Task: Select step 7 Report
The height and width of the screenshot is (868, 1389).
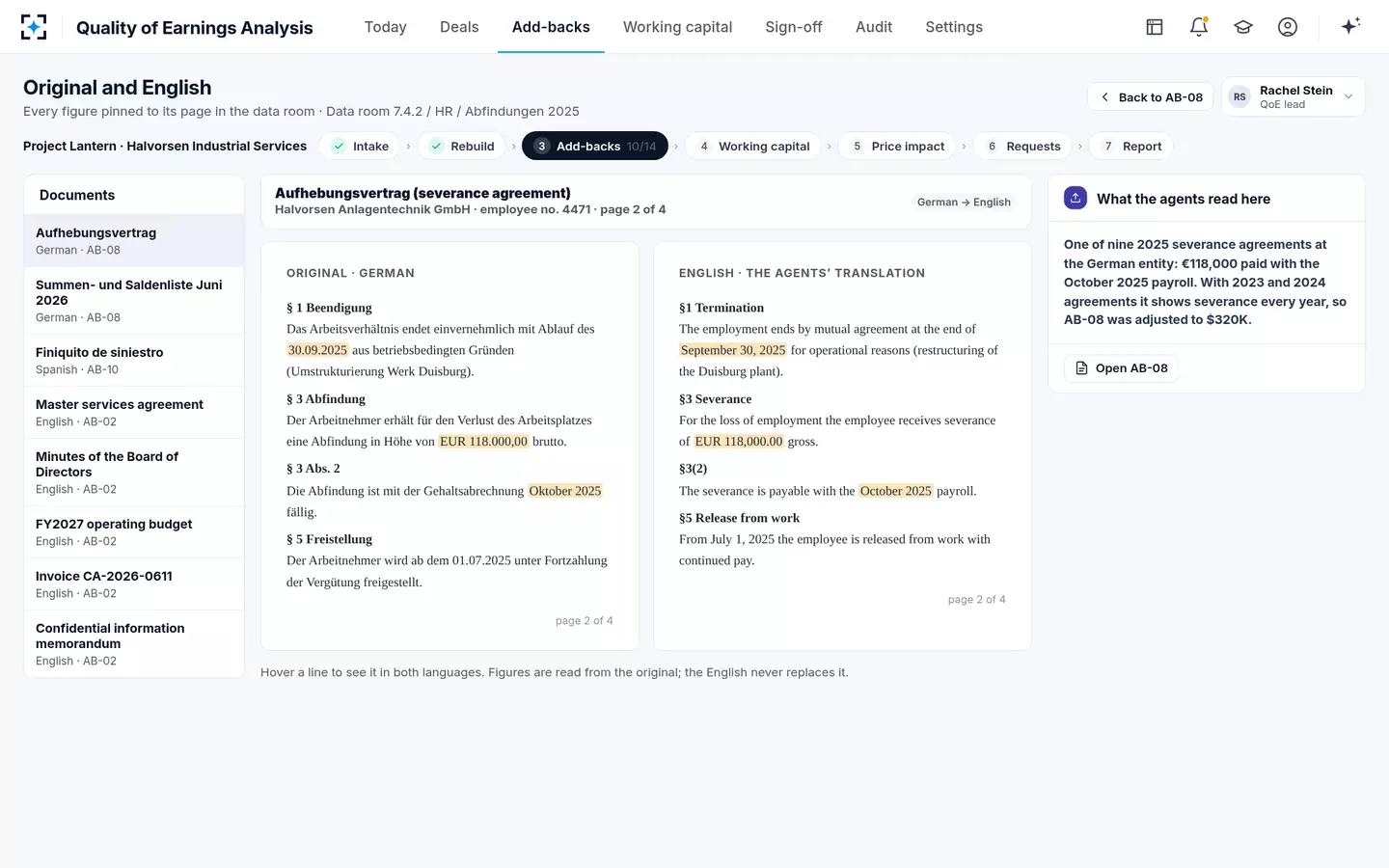Action: (1131, 146)
